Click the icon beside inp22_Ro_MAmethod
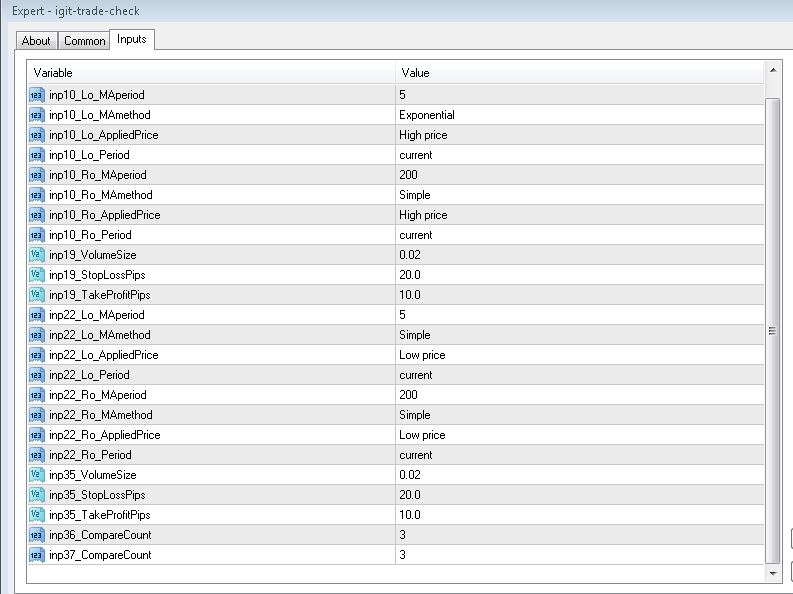The image size is (793, 594). [37, 415]
